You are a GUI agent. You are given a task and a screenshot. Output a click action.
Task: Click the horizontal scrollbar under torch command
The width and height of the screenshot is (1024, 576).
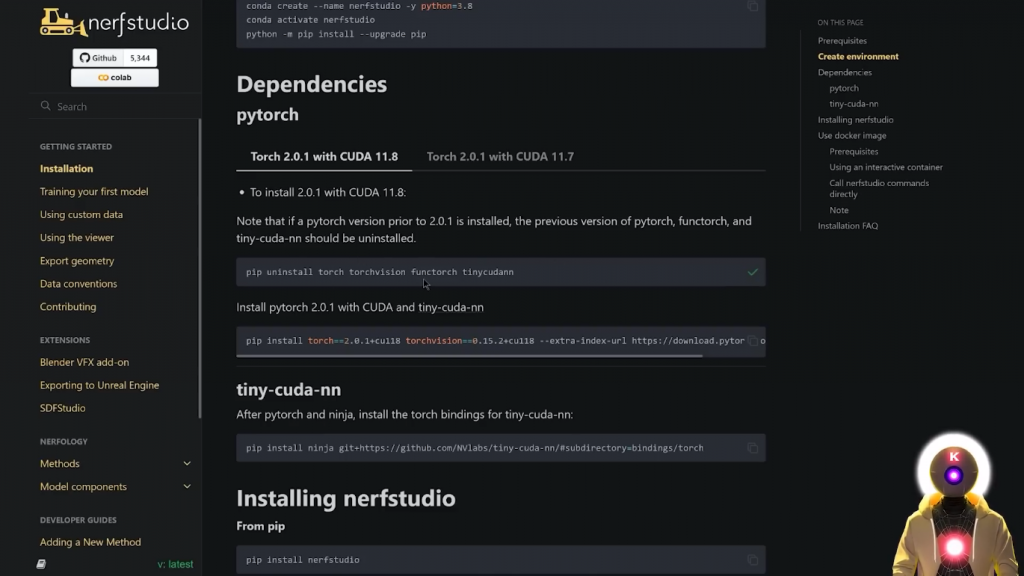[x=470, y=355]
